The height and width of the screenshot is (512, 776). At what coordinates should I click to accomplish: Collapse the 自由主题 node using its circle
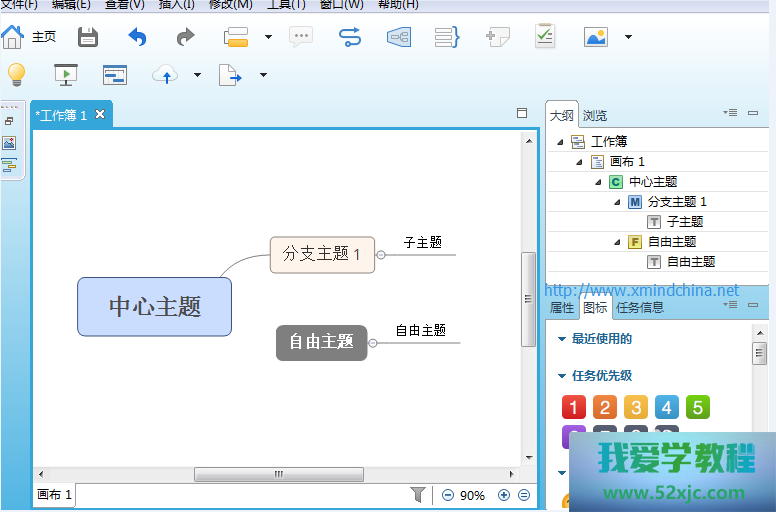click(x=373, y=343)
